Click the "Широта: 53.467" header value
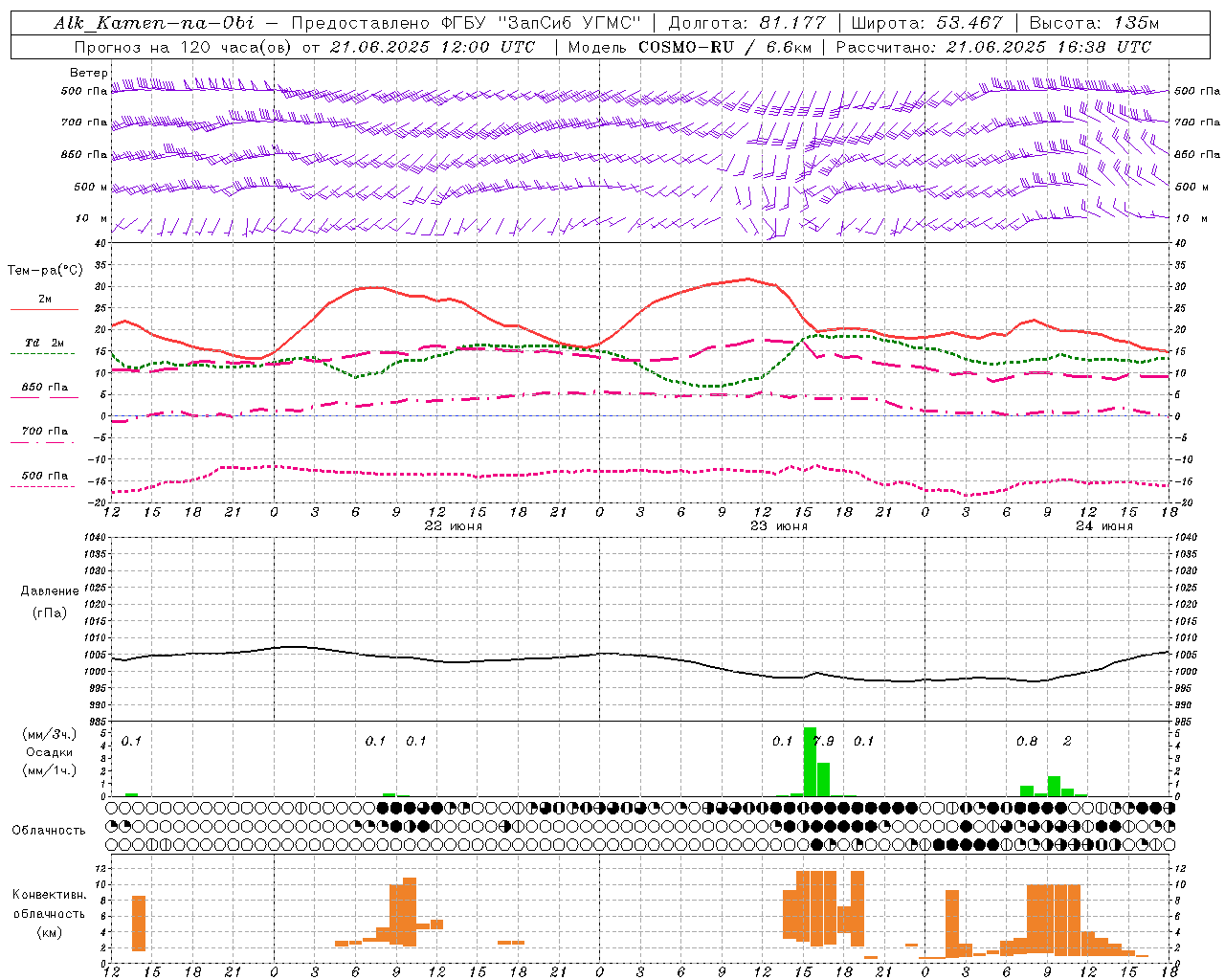Image resolution: width=1225 pixels, height=980 pixels. tap(926, 24)
